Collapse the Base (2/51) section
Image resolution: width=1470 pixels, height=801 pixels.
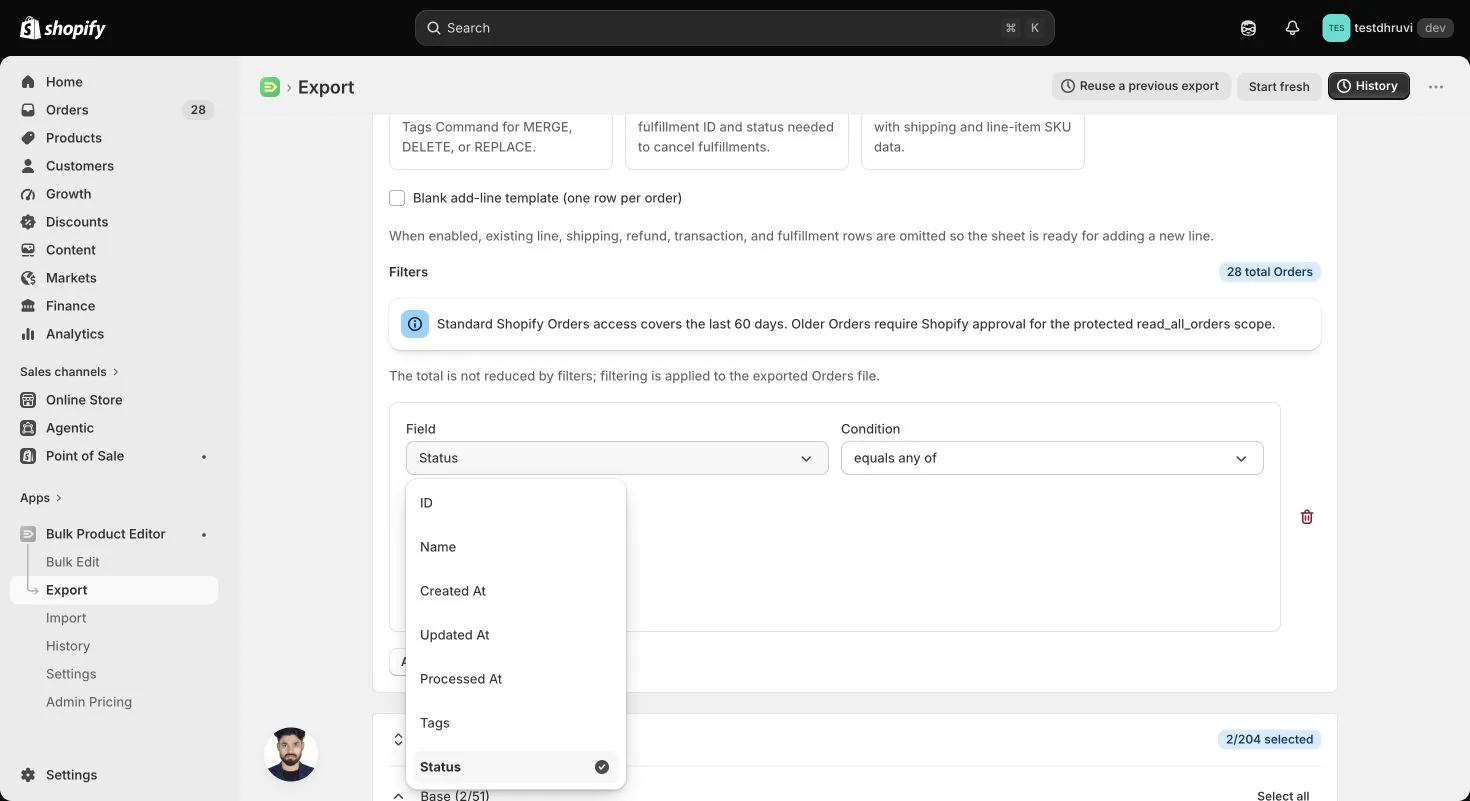click(398, 795)
